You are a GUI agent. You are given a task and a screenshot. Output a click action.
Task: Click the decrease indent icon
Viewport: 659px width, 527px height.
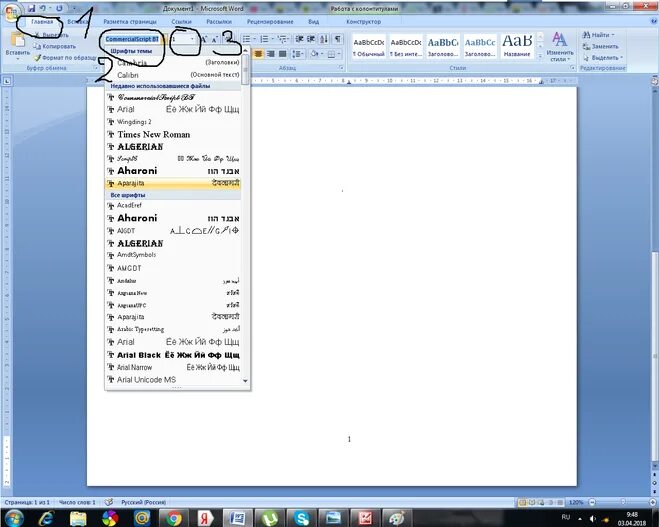(300, 39)
